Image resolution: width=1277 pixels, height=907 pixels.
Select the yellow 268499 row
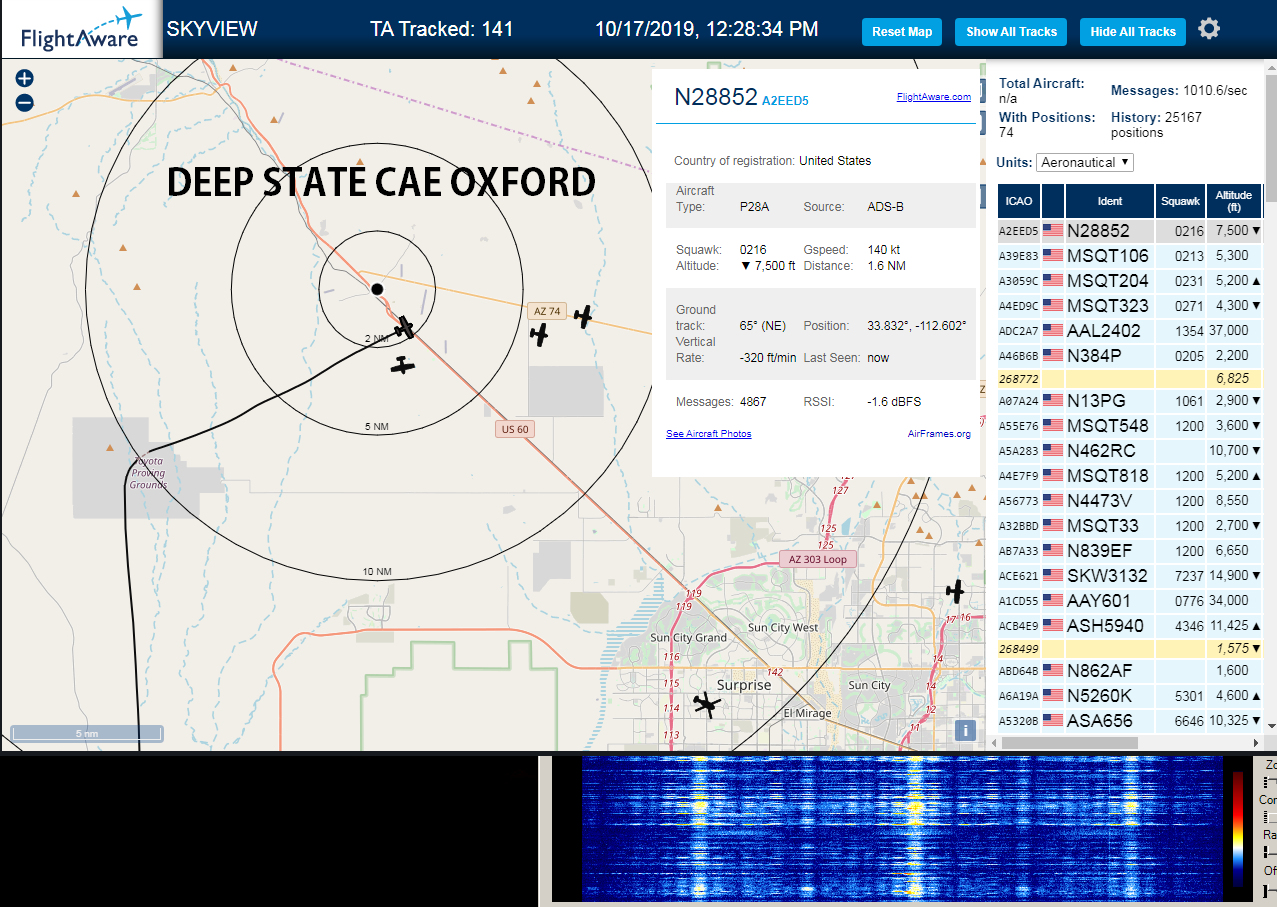tap(1130, 648)
